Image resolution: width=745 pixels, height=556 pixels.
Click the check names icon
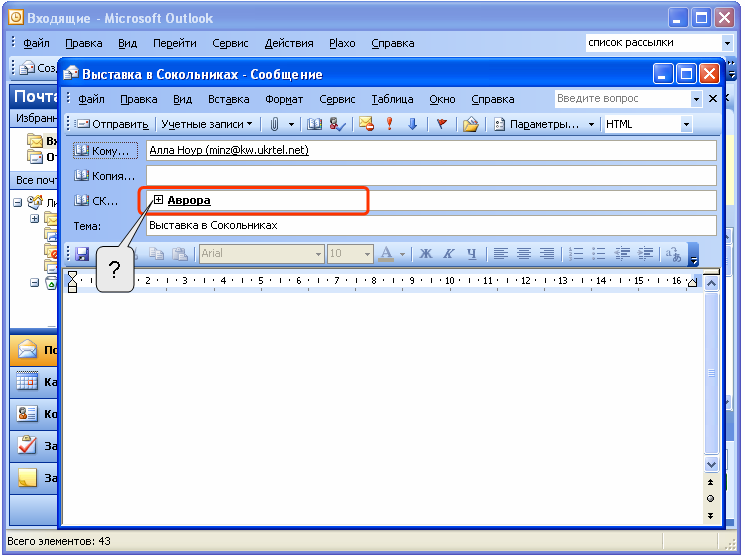pyautogui.click(x=337, y=125)
